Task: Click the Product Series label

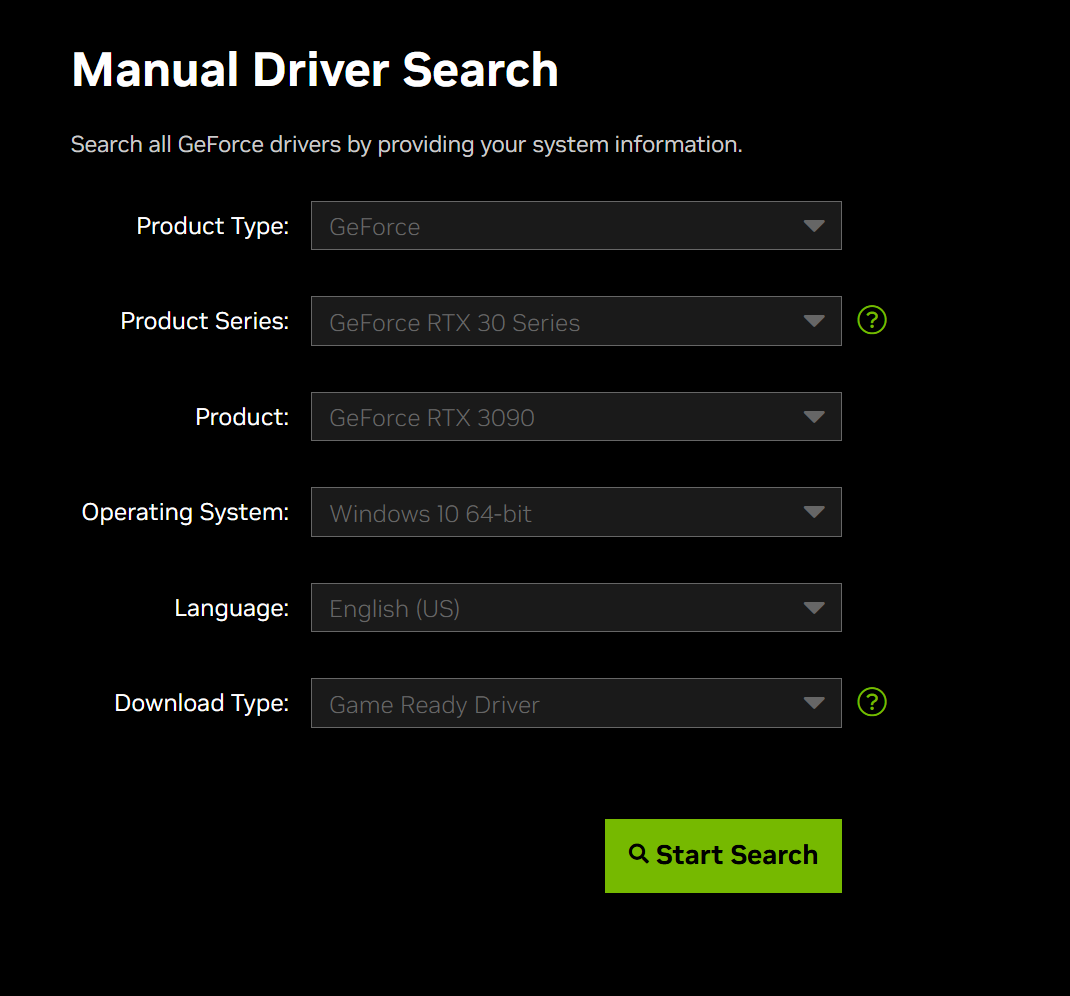Action: [204, 321]
